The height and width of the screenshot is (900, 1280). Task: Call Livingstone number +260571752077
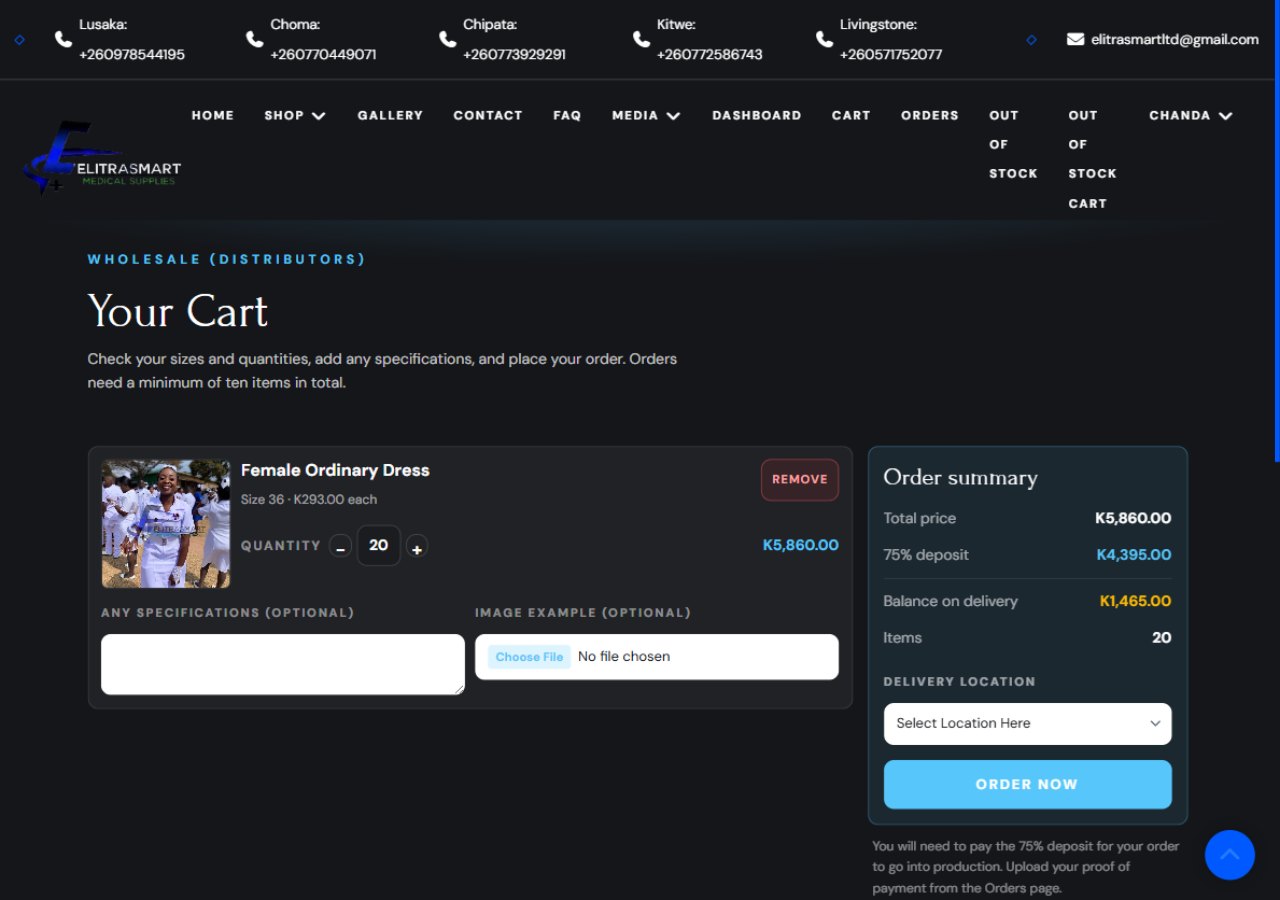pyautogui.click(x=891, y=54)
